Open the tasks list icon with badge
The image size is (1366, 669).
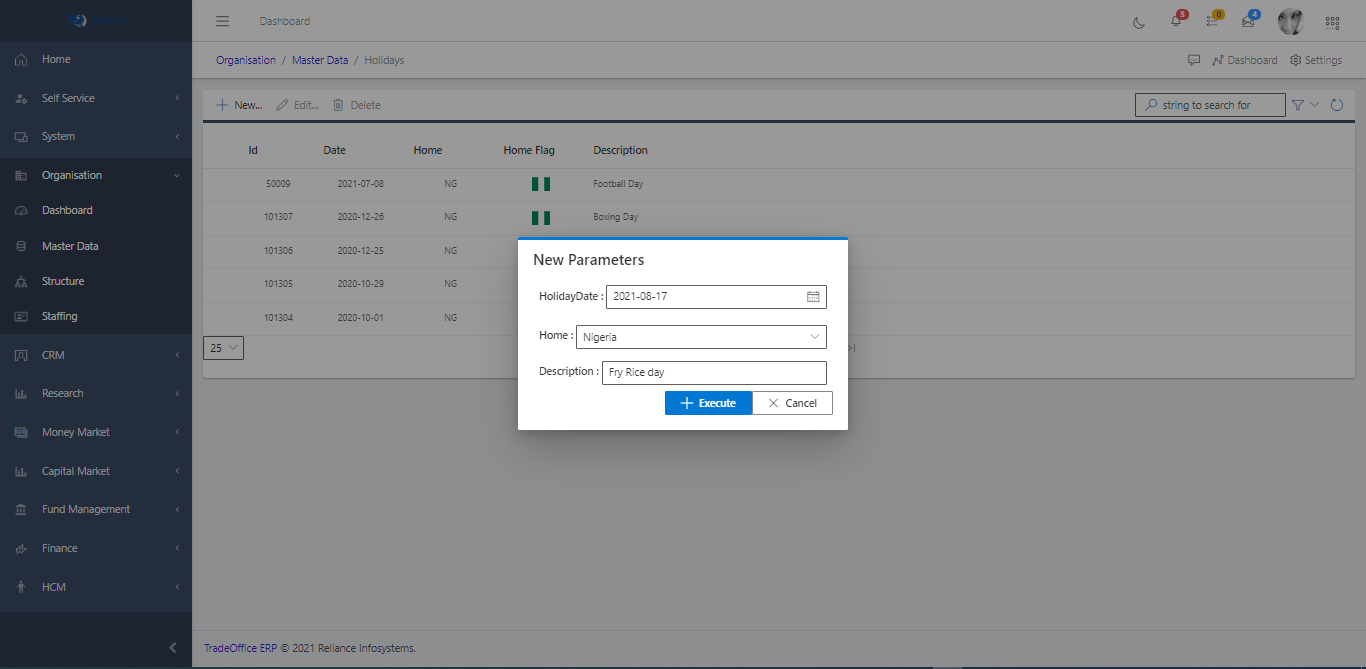(1212, 22)
